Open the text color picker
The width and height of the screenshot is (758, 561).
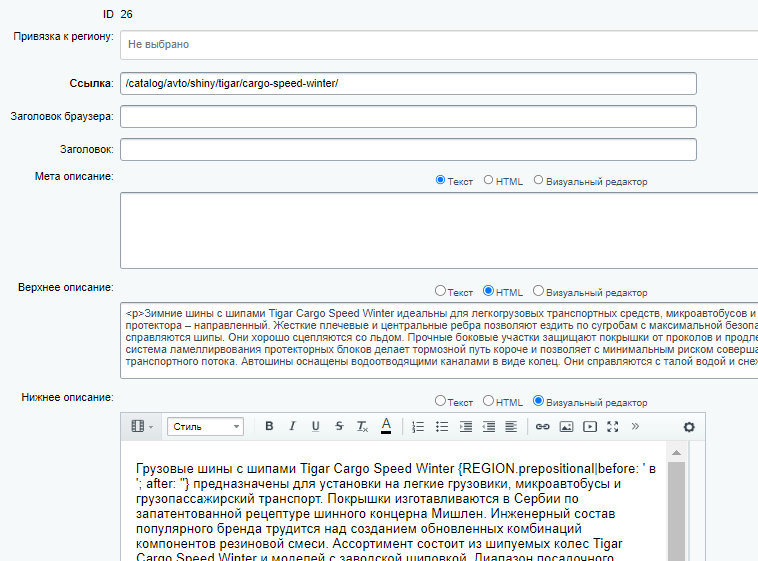386,426
